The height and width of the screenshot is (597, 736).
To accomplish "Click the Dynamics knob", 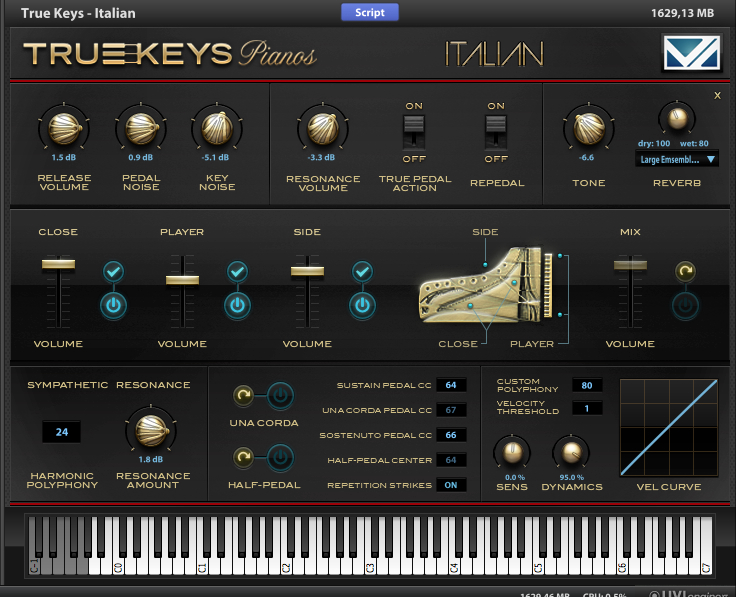I will click(571, 453).
